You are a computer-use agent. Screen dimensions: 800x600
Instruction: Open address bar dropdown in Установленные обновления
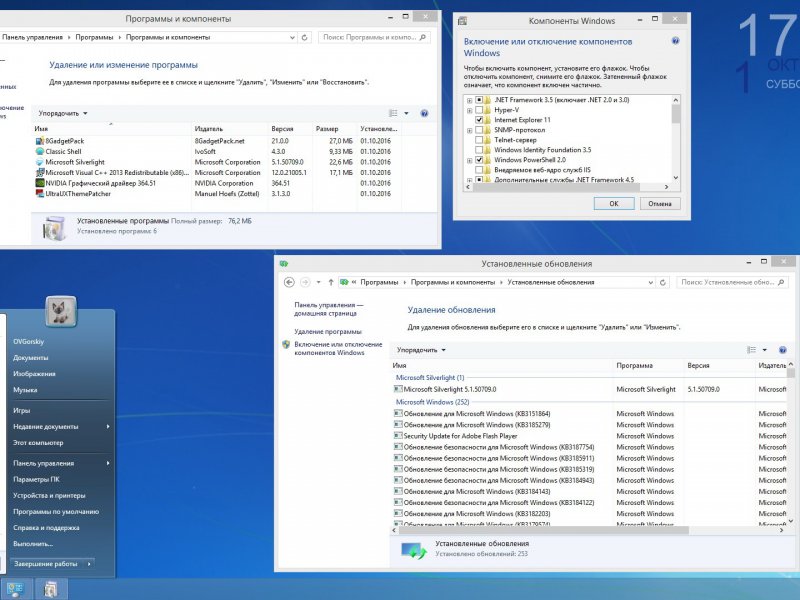coord(651,282)
